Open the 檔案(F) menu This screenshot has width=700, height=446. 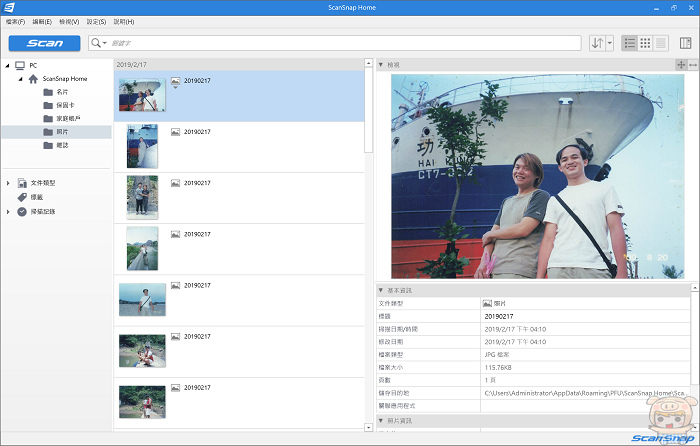tap(16, 22)
